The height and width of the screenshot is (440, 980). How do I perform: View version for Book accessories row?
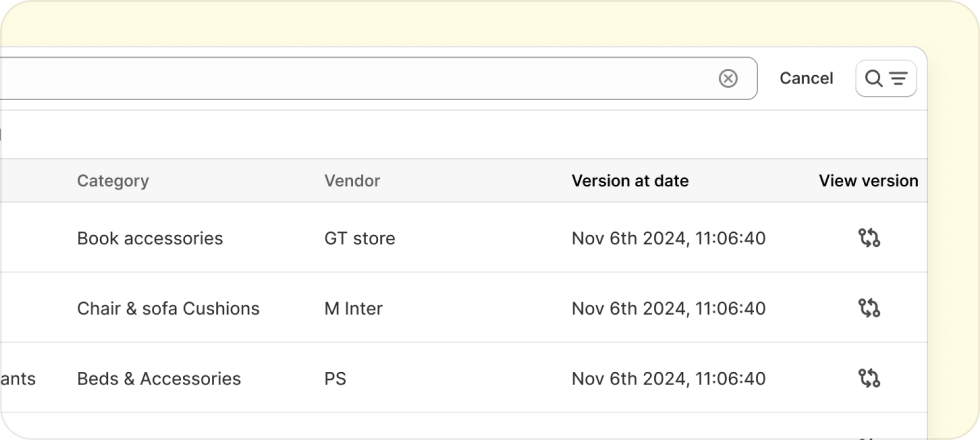tap(869, 238)
